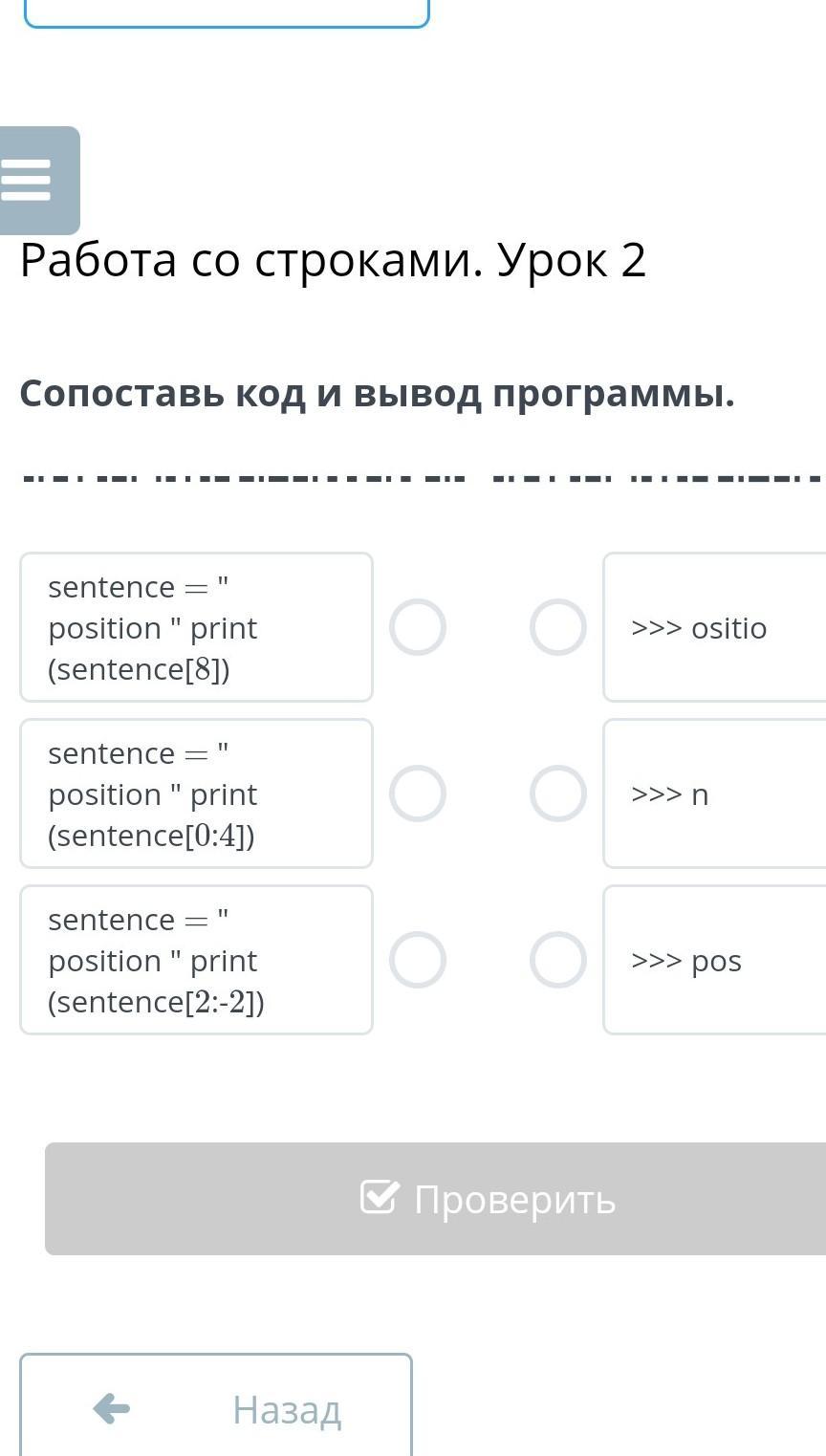Click the "Сопоставь код и вывод программы" heading

point(377,393)
